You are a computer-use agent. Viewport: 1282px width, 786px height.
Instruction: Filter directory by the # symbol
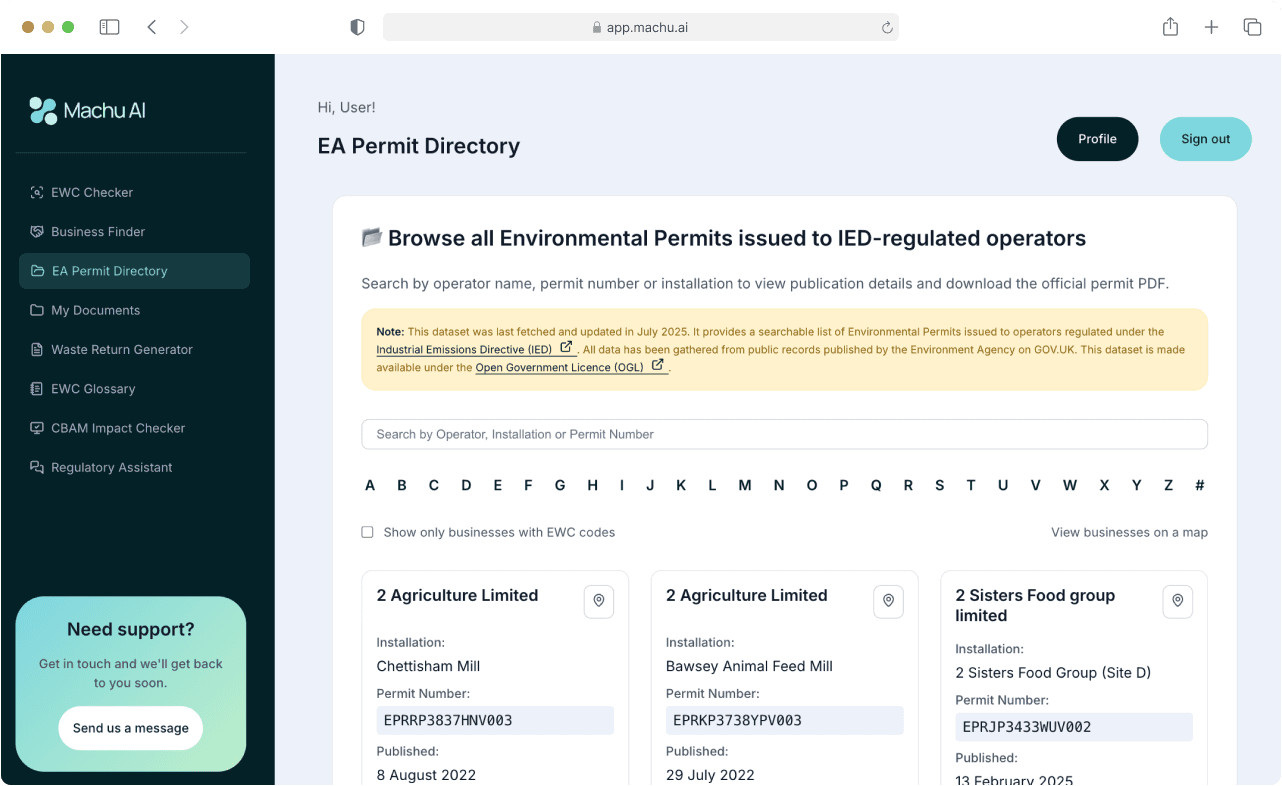pyautogui.click(x=1200, y=485)
